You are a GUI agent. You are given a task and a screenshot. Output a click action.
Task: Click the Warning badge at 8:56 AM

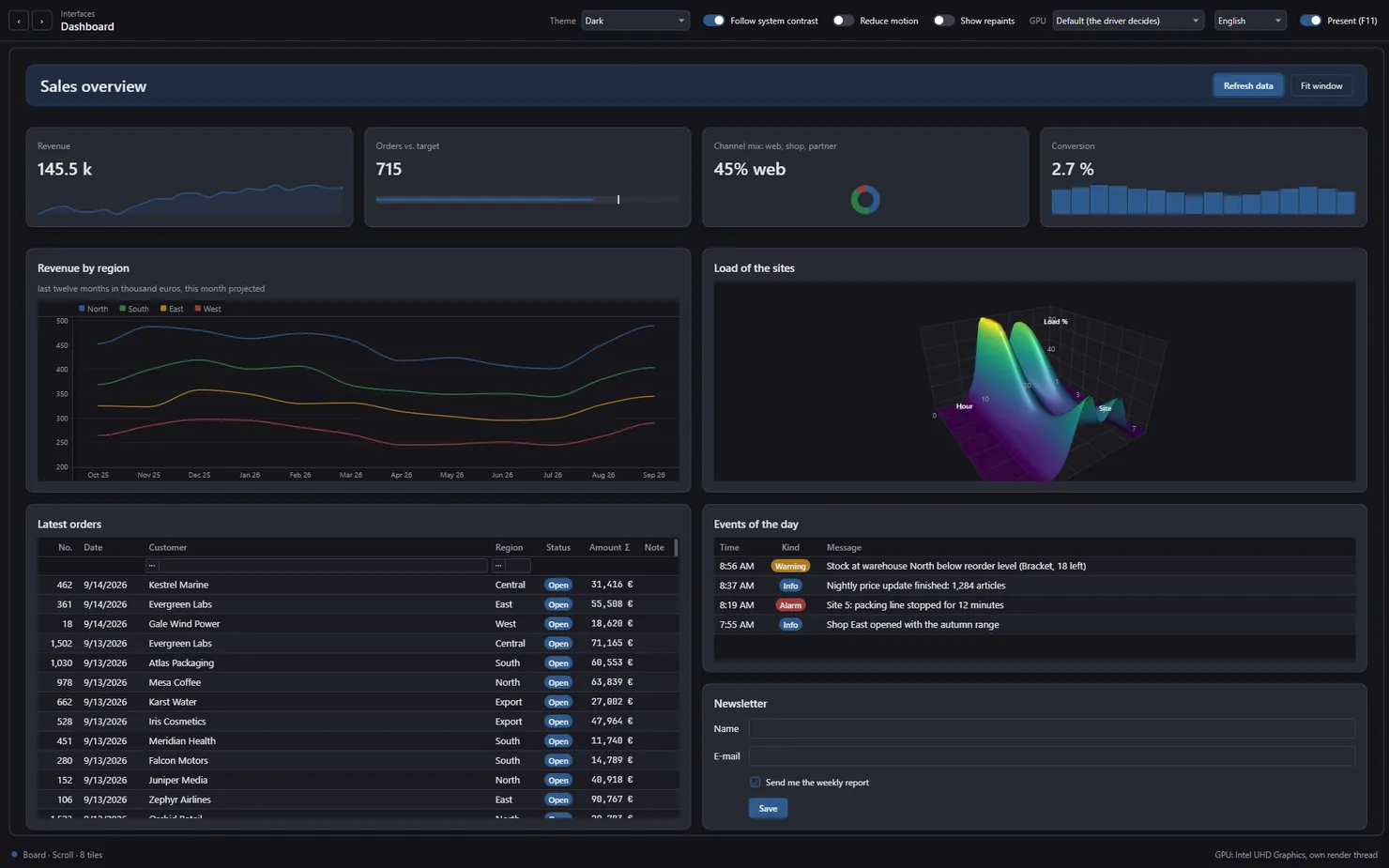pos(790,566)
